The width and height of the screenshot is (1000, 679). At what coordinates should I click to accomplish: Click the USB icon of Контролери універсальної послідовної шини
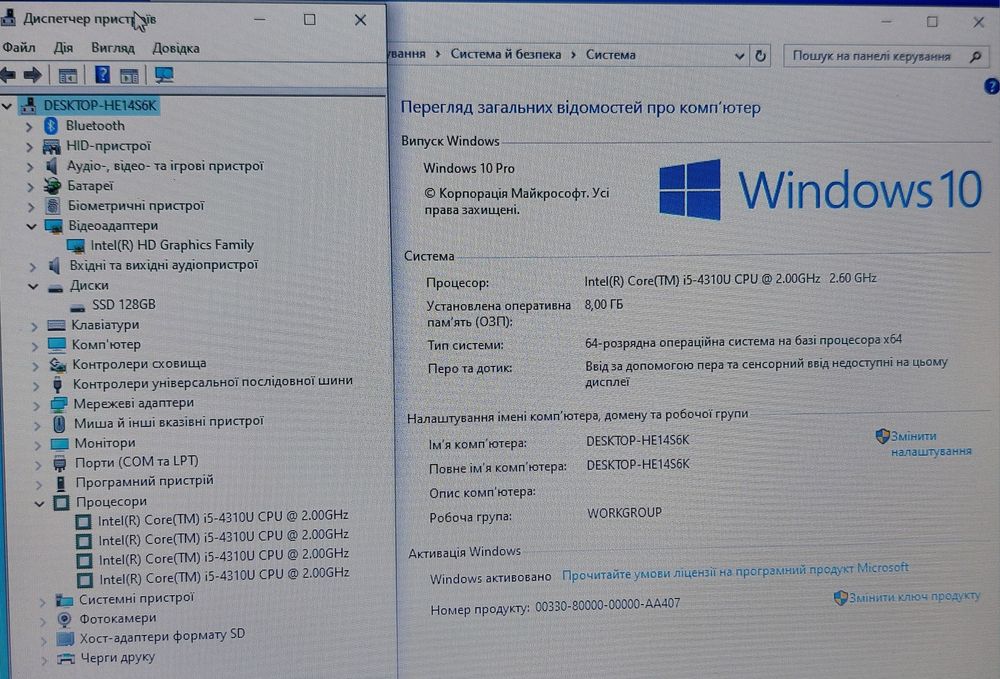(58, 384)
